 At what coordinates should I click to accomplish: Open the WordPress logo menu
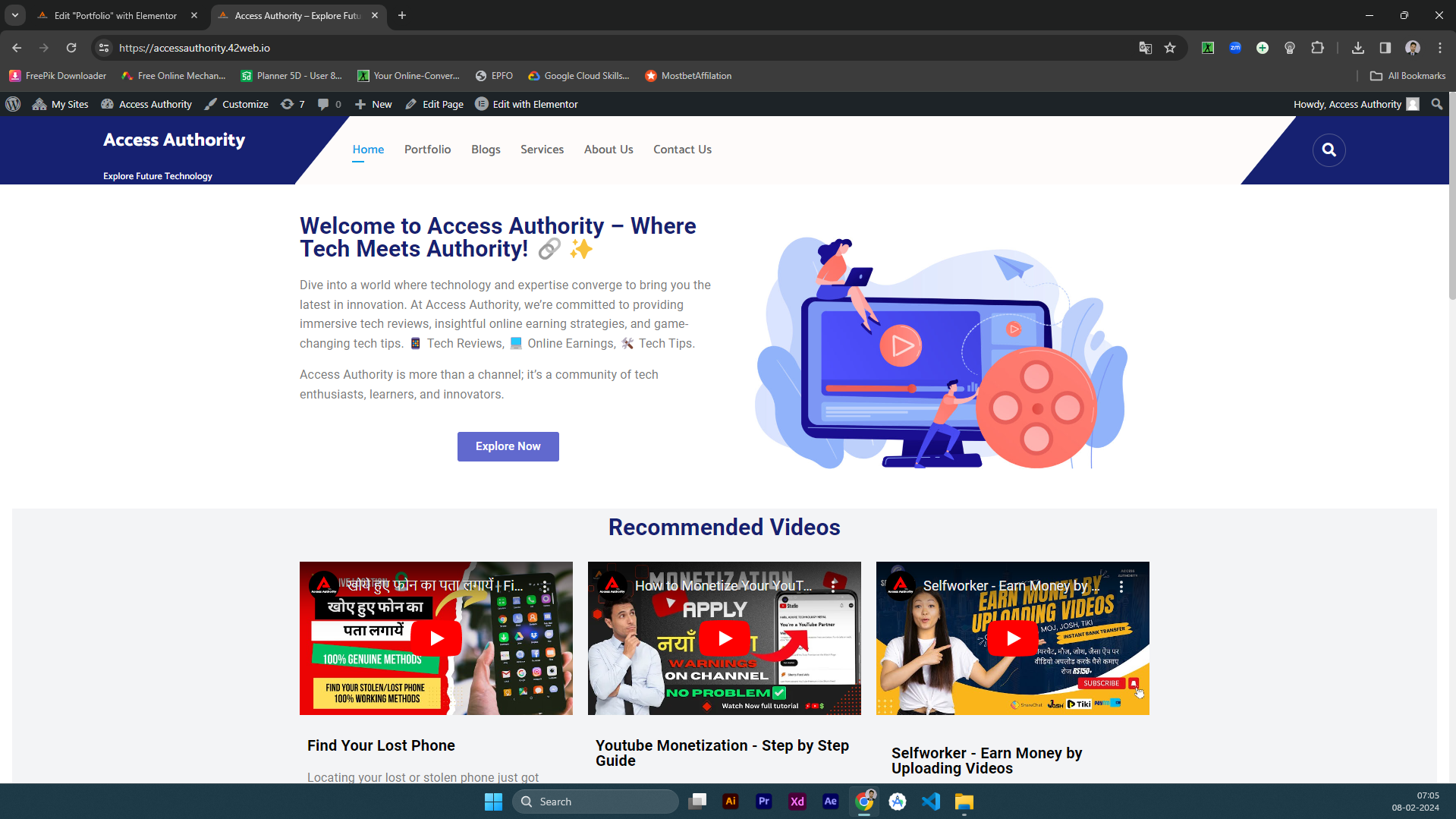point(13,105)
